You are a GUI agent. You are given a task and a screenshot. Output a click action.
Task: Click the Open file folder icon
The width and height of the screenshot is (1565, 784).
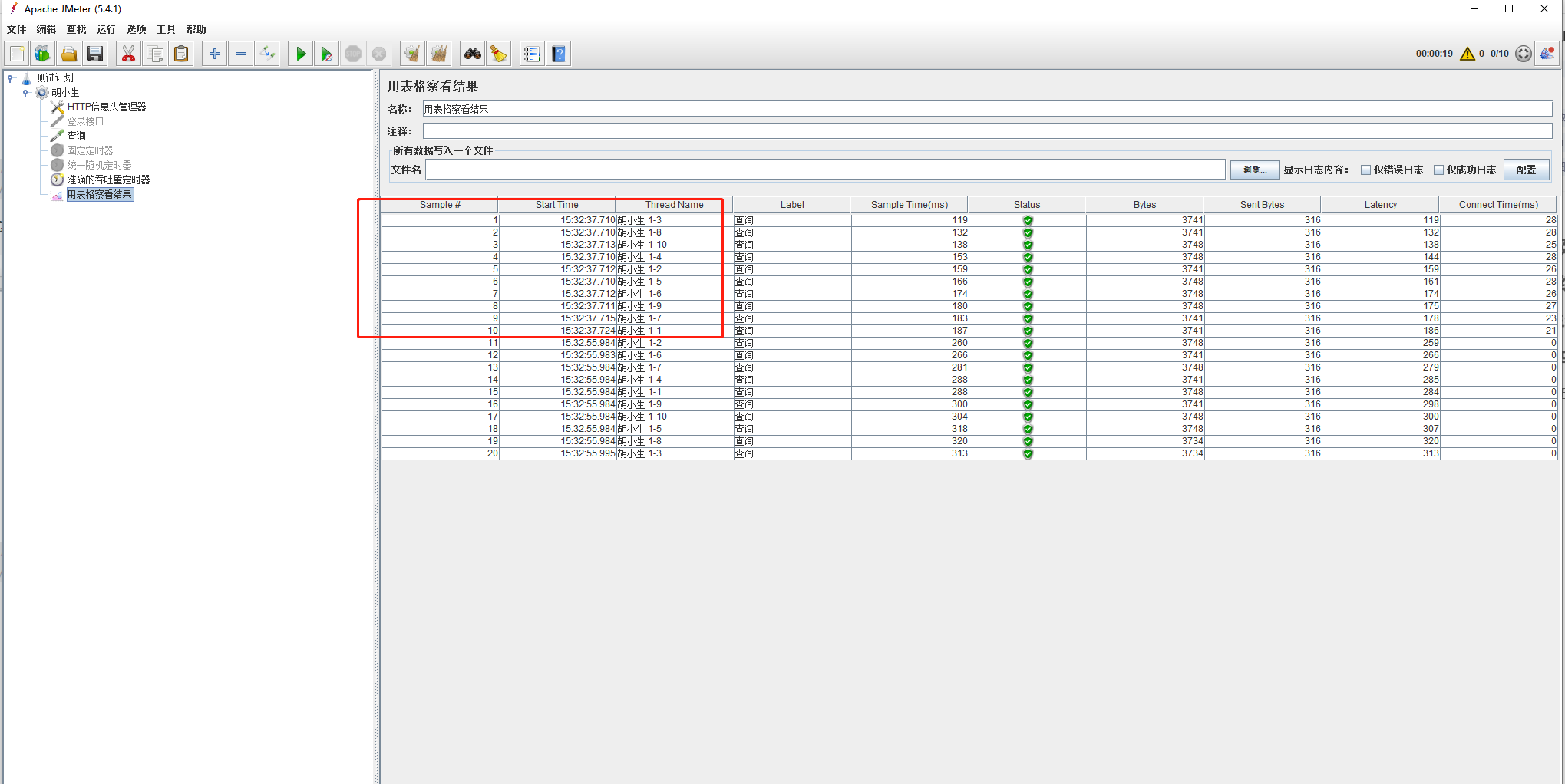click(x=69, y=54)
